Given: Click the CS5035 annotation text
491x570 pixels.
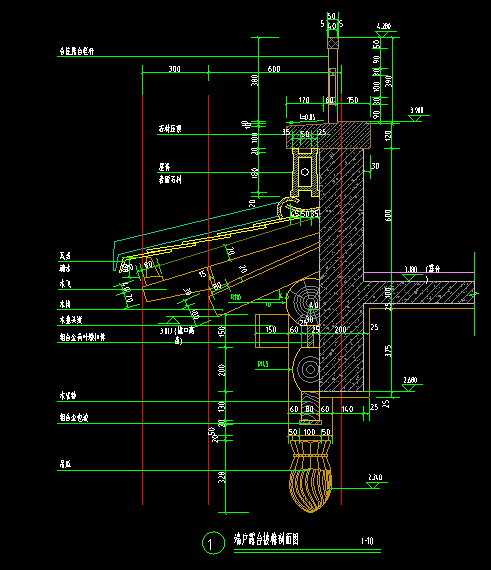Looking at the screenshot, I should 305,213.
